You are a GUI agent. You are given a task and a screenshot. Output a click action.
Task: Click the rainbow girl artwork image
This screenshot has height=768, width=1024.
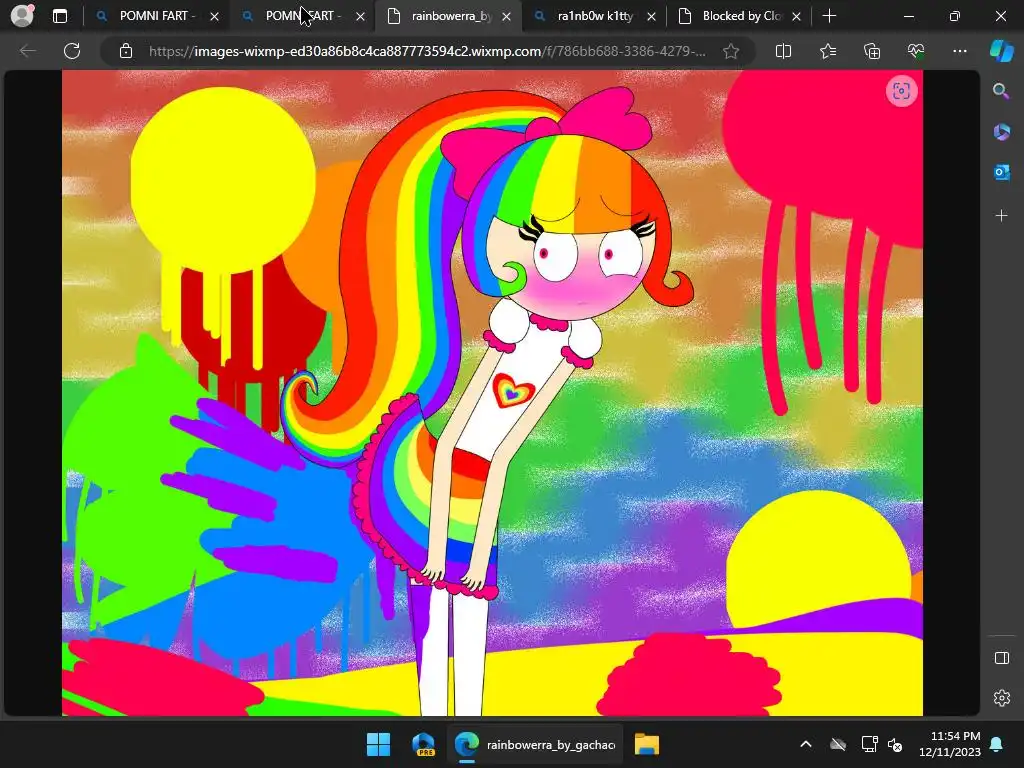(492, 393)
